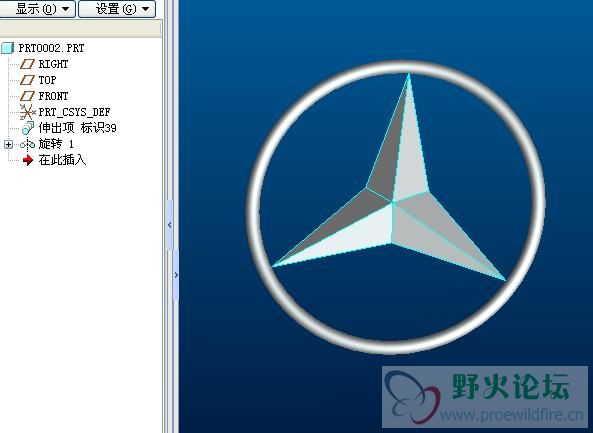Collapse the model tree panel left arrow
The image size is (593, 433).
169,225
